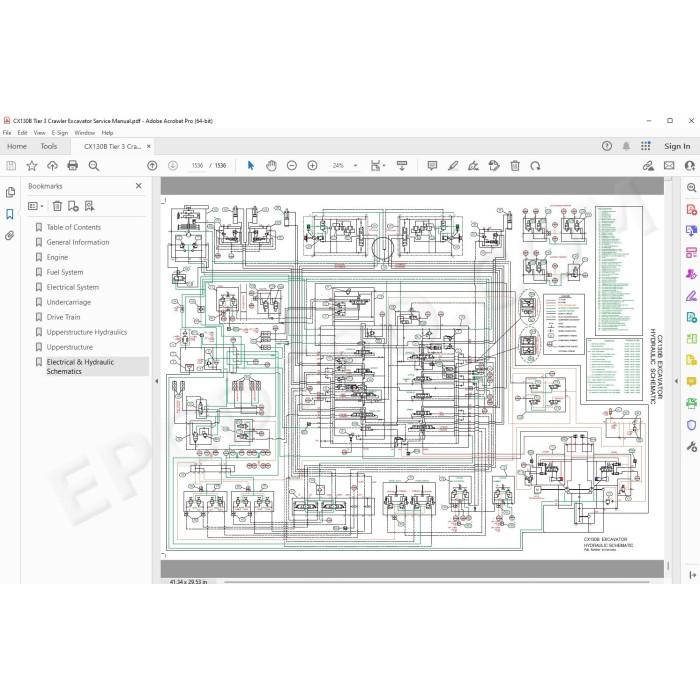Upload file to cloud icon
The width and height of the screenshot is (700, 700).
[x=52, y=166]
